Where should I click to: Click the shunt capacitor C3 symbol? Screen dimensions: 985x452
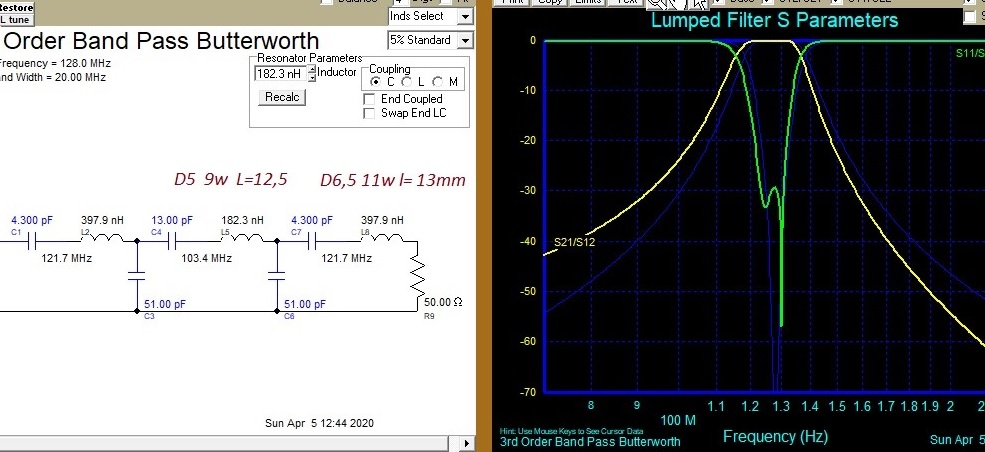click(137, 276)
